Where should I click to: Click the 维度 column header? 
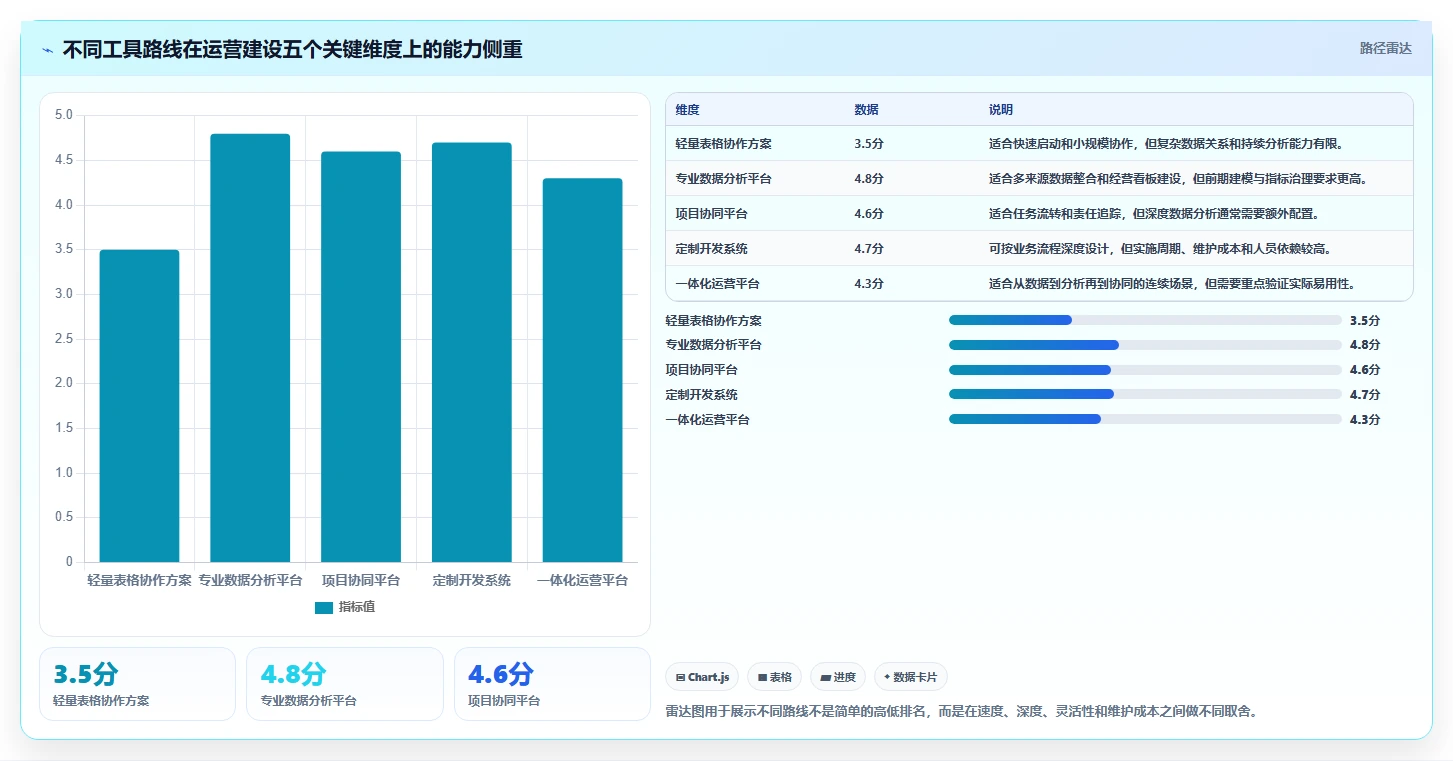click(688, 110)
